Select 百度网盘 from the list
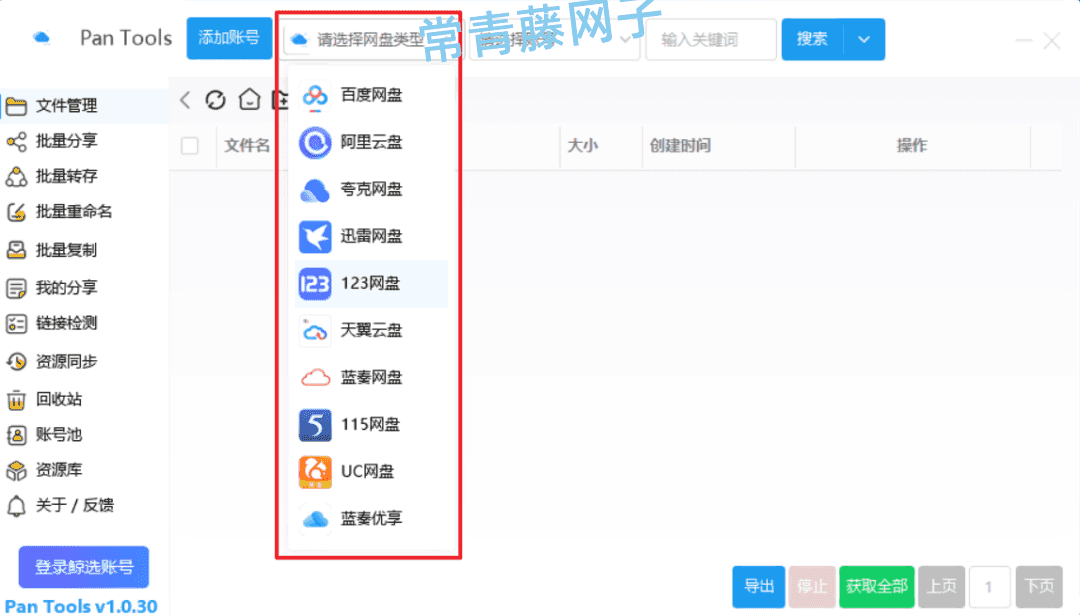This screenshot has width=1080, height=615. 371,95
